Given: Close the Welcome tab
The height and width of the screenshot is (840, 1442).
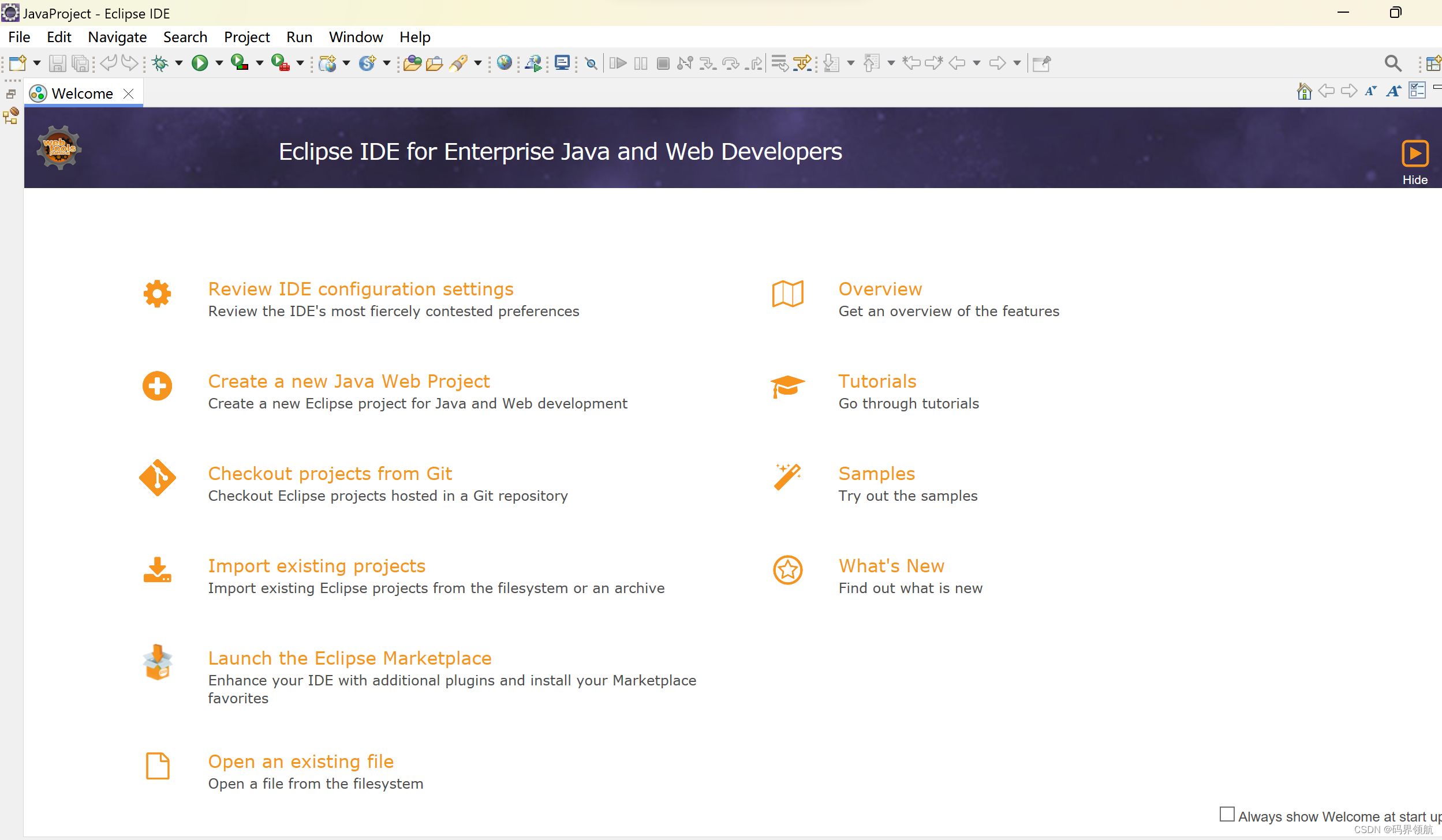Looking at the screenshot, I should coord(129,93).
